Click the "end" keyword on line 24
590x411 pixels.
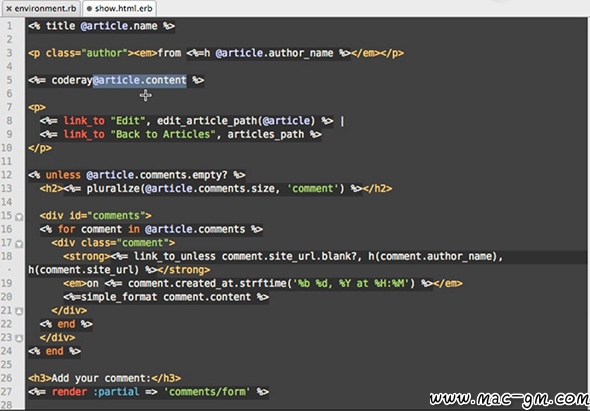[55, 351]
